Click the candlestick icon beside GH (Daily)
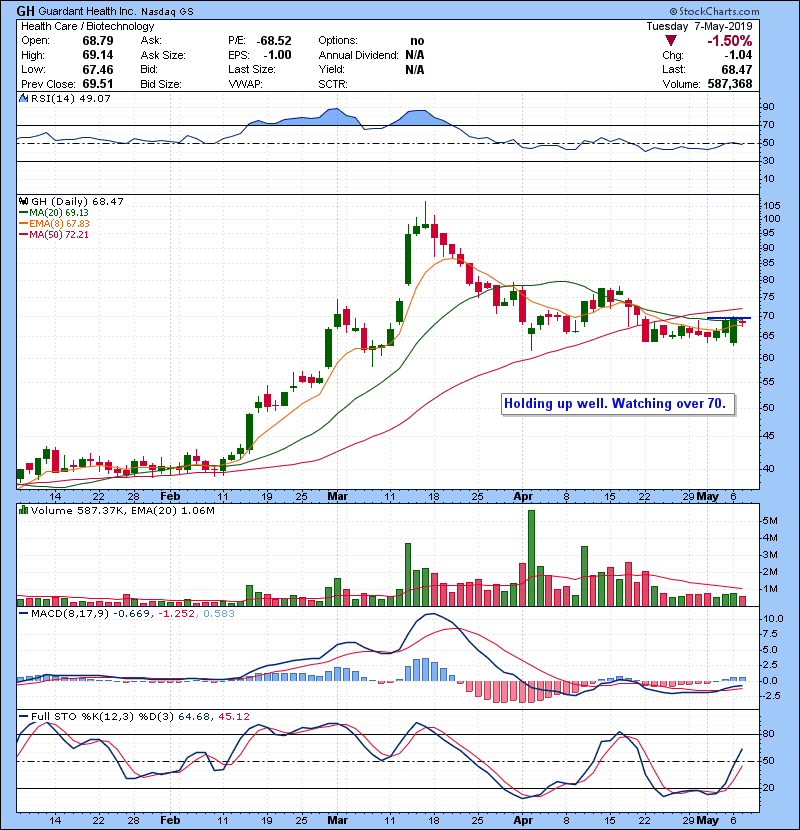Viewport: 800px width, 830px height. click(x=23, y=201)
